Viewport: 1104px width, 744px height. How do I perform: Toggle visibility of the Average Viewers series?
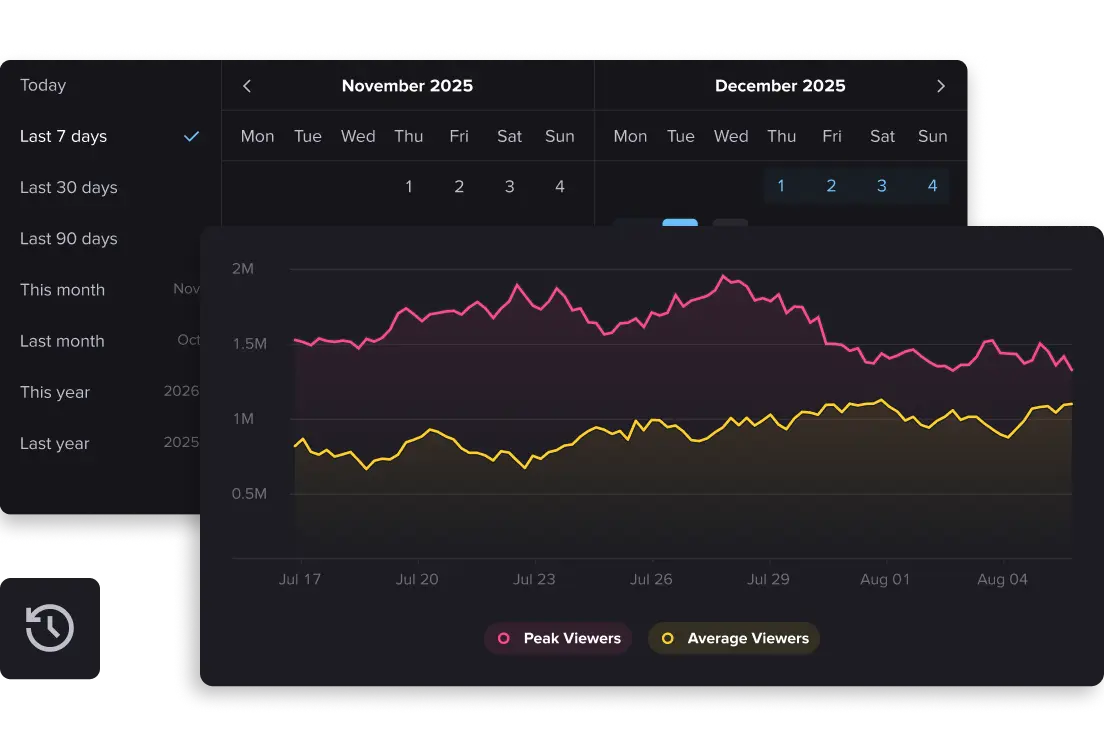(x=734, y=638)
